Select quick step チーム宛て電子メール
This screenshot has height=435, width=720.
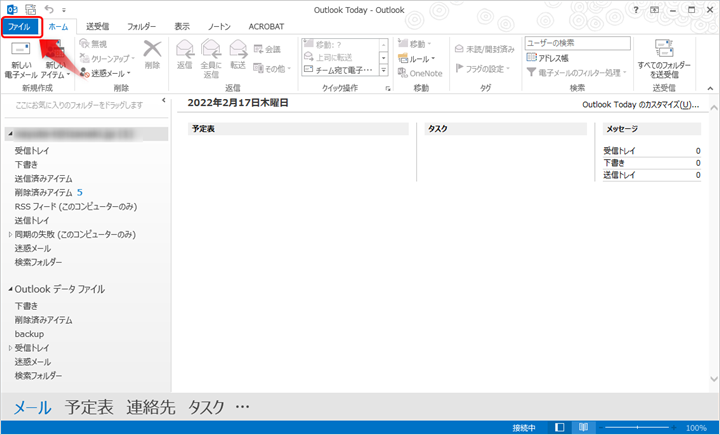pyautogui.click(x=340, y=70)
